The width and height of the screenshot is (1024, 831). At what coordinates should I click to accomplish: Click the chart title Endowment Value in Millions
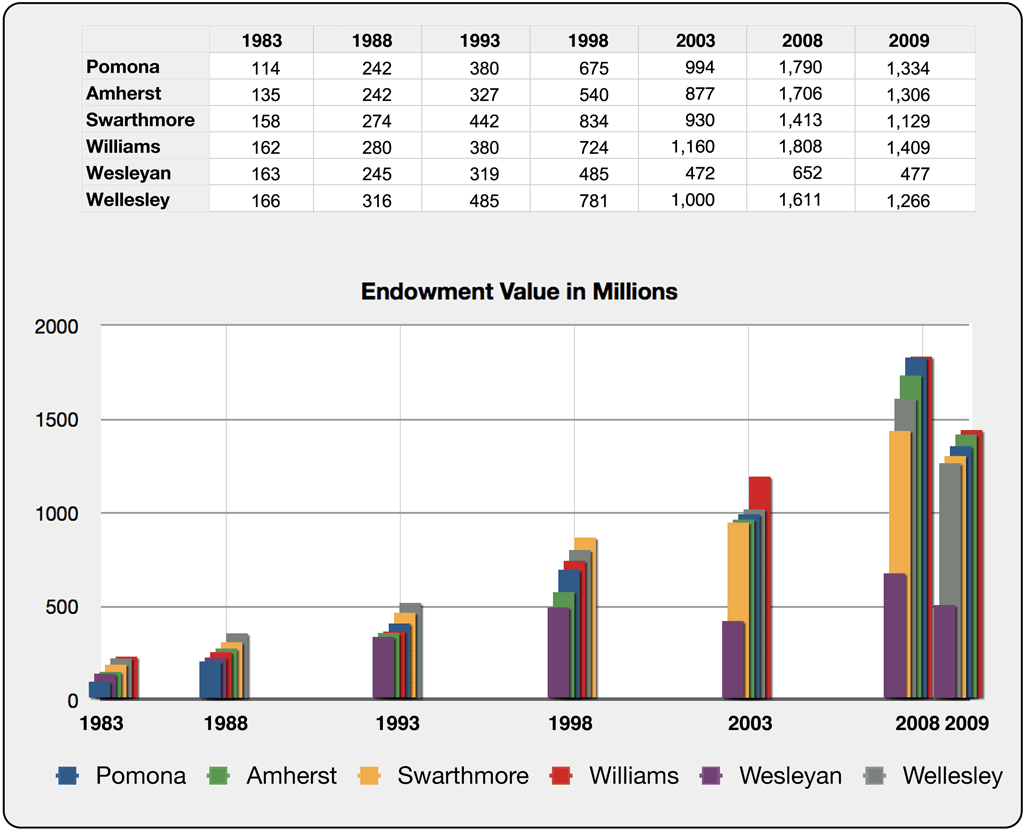(x=519, y=291)
